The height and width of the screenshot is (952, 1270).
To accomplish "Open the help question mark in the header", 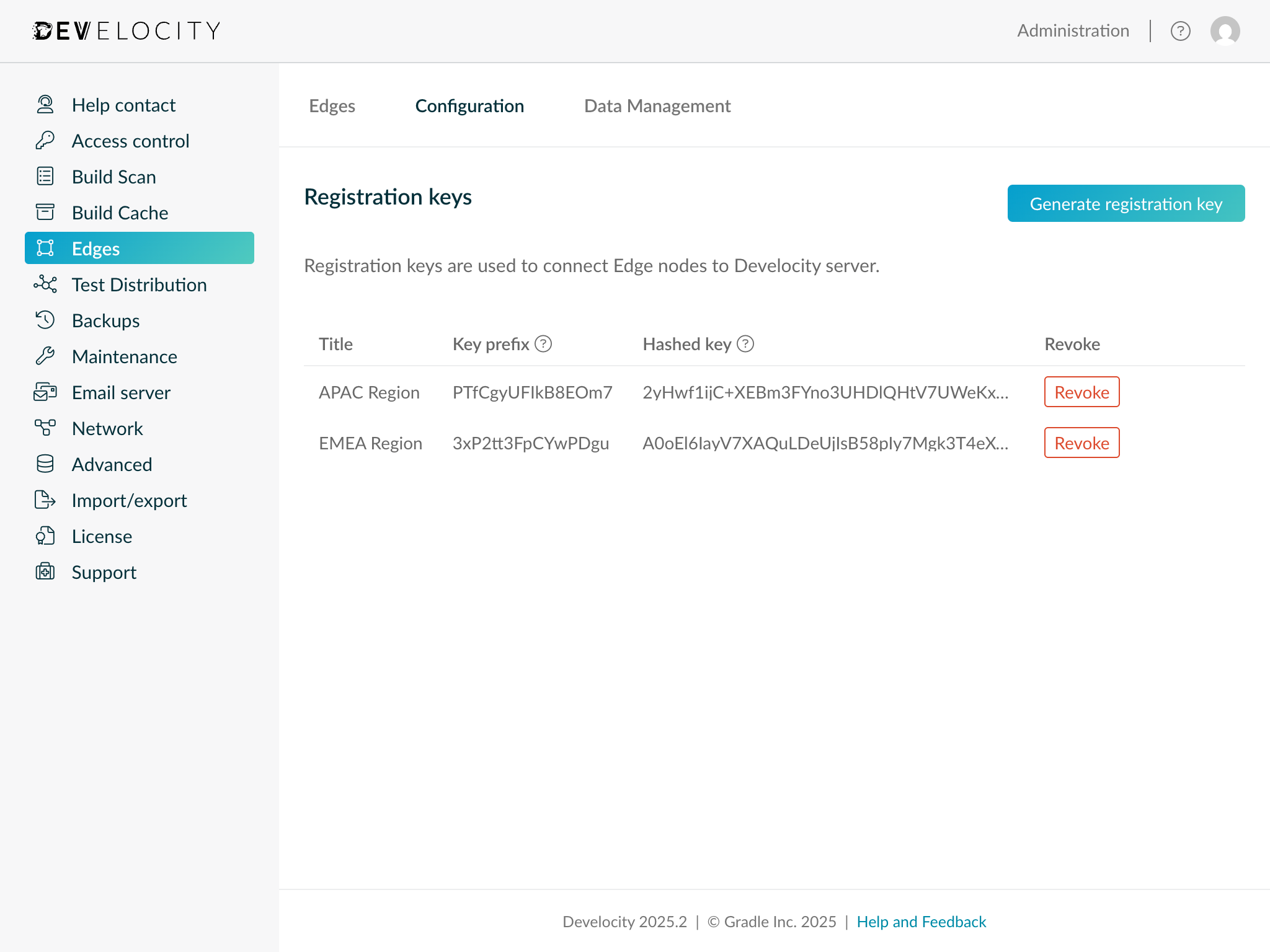I will coord(1181,30).
